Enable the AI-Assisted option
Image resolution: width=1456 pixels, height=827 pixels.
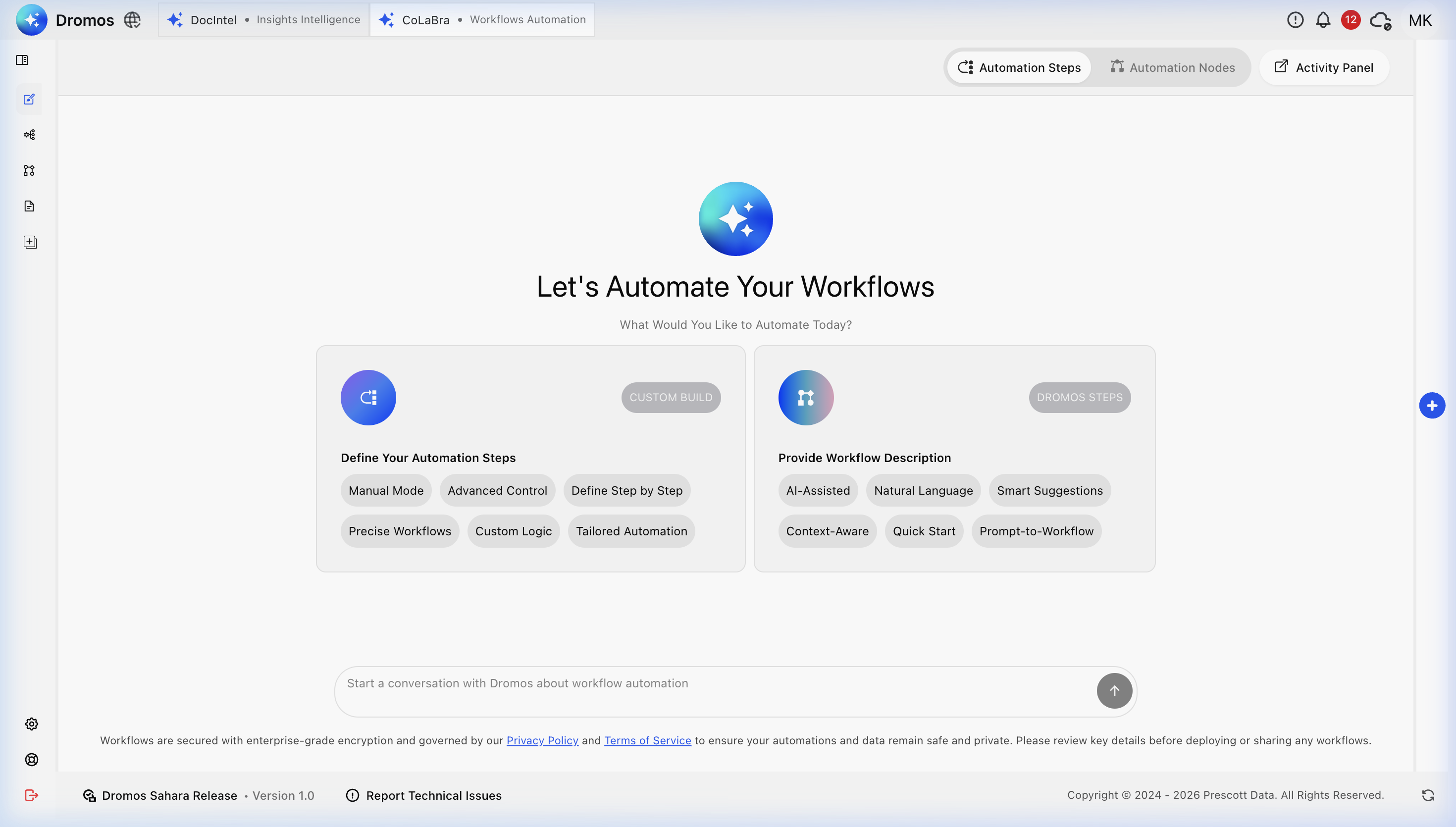(818, 490)
